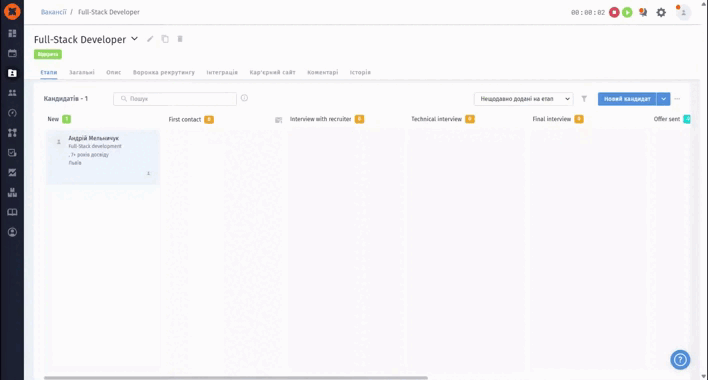This screenshot has height=380, width=708.
Task: Open the settings gear icon
Action: [661, 13]
